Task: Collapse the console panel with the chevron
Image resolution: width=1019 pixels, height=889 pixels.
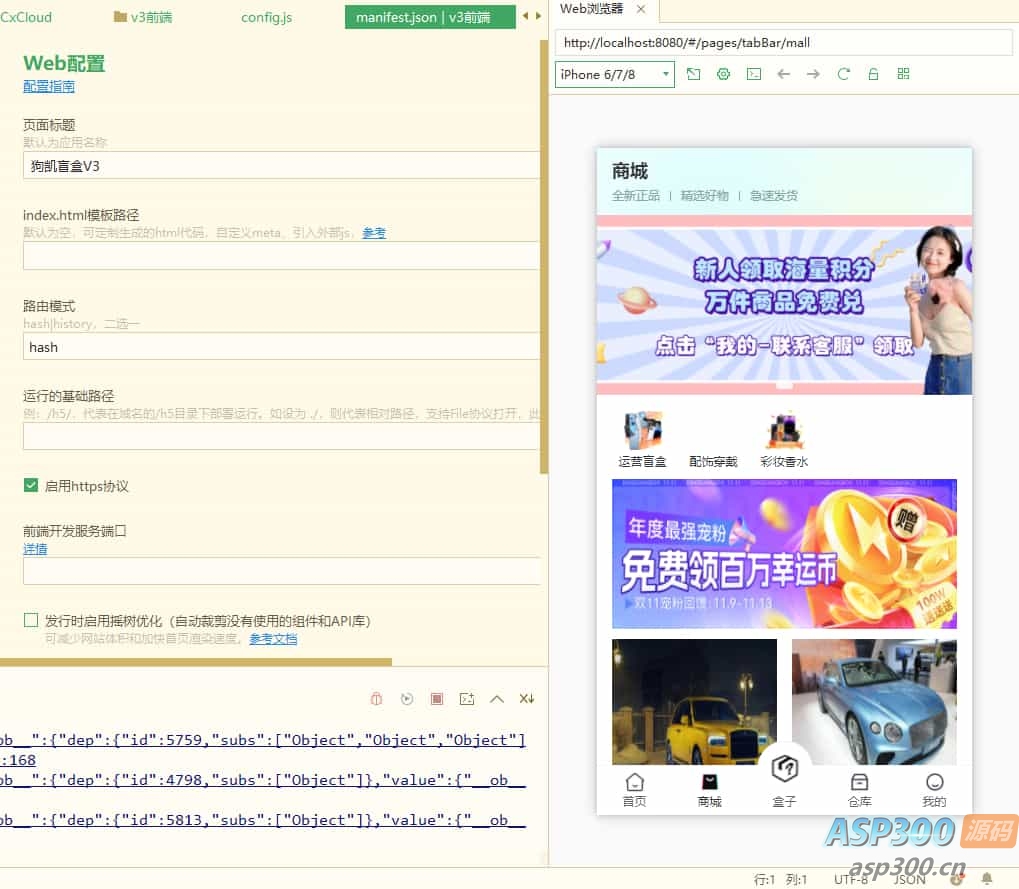Action: click(496, 698)
